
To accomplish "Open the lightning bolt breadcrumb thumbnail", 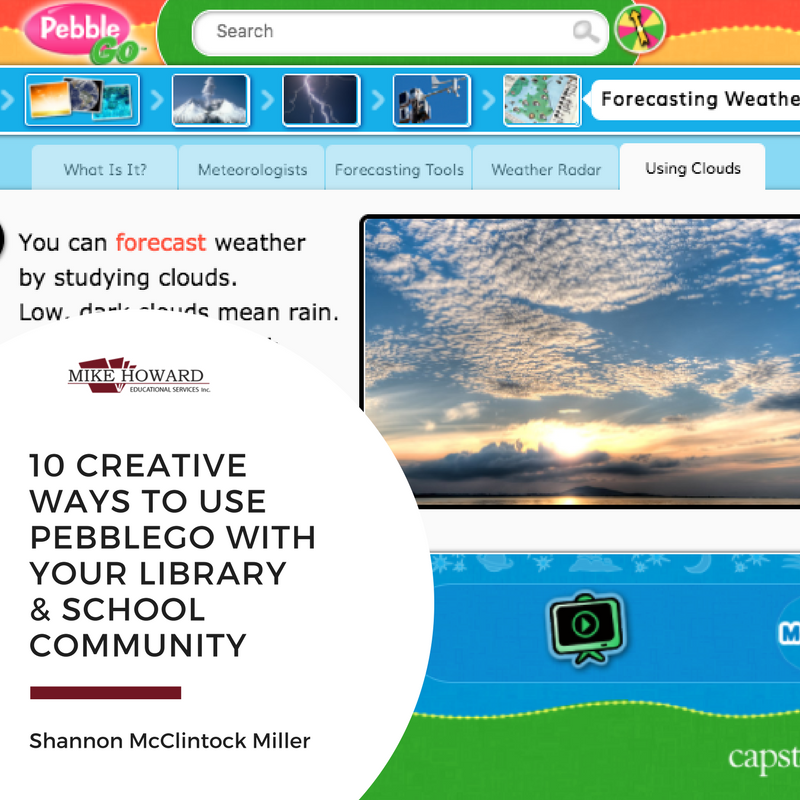I will click(x=321, y=100).
